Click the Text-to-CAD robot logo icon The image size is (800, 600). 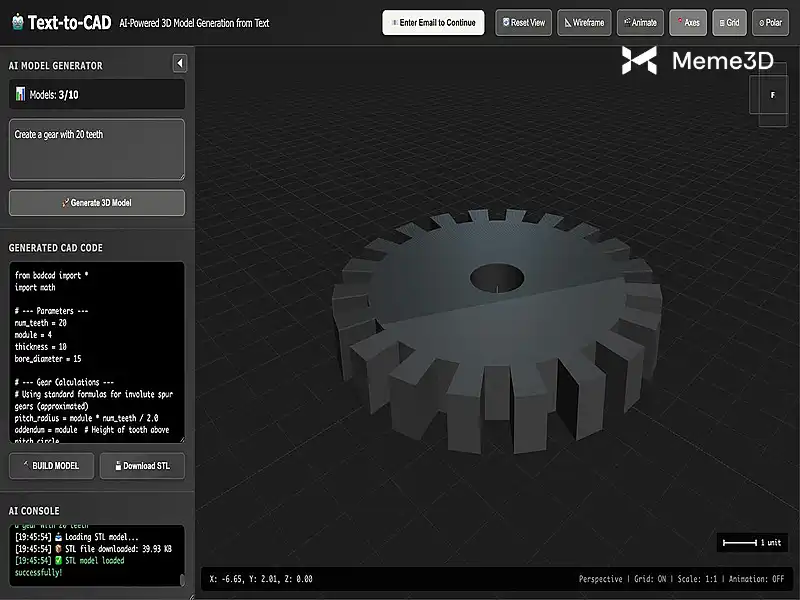click(18, 22)
